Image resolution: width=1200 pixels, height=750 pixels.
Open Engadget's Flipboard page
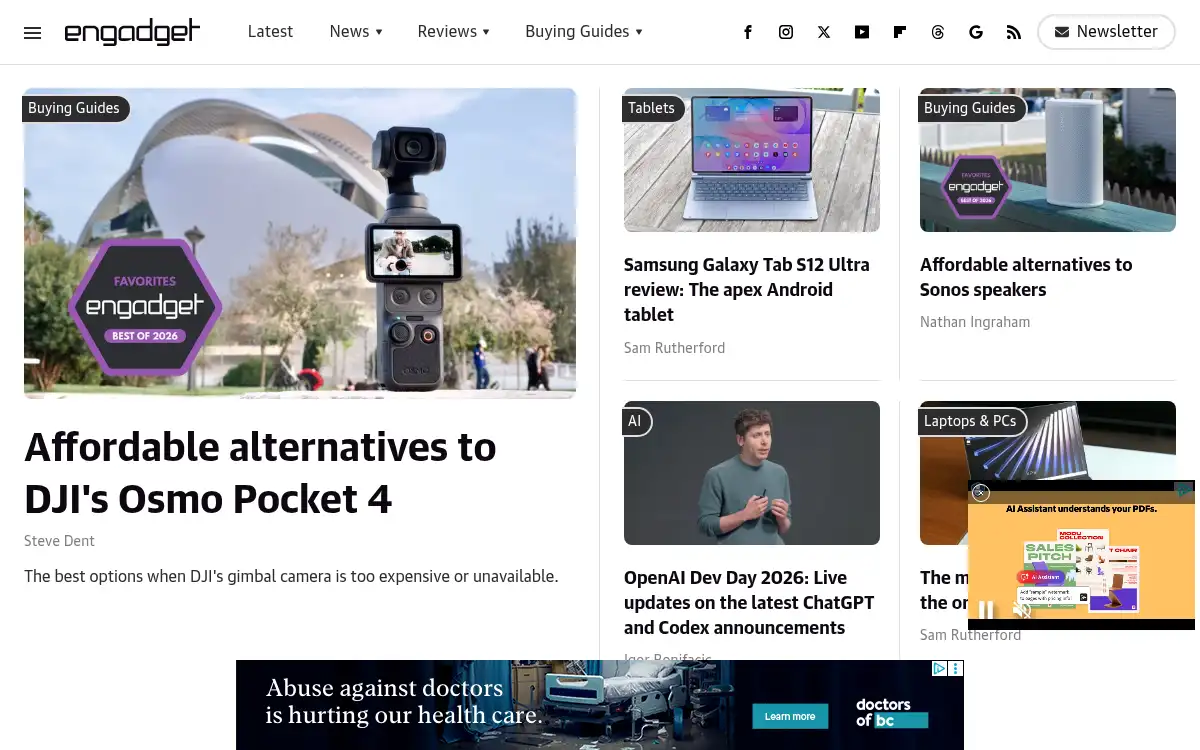click(900, 32)
